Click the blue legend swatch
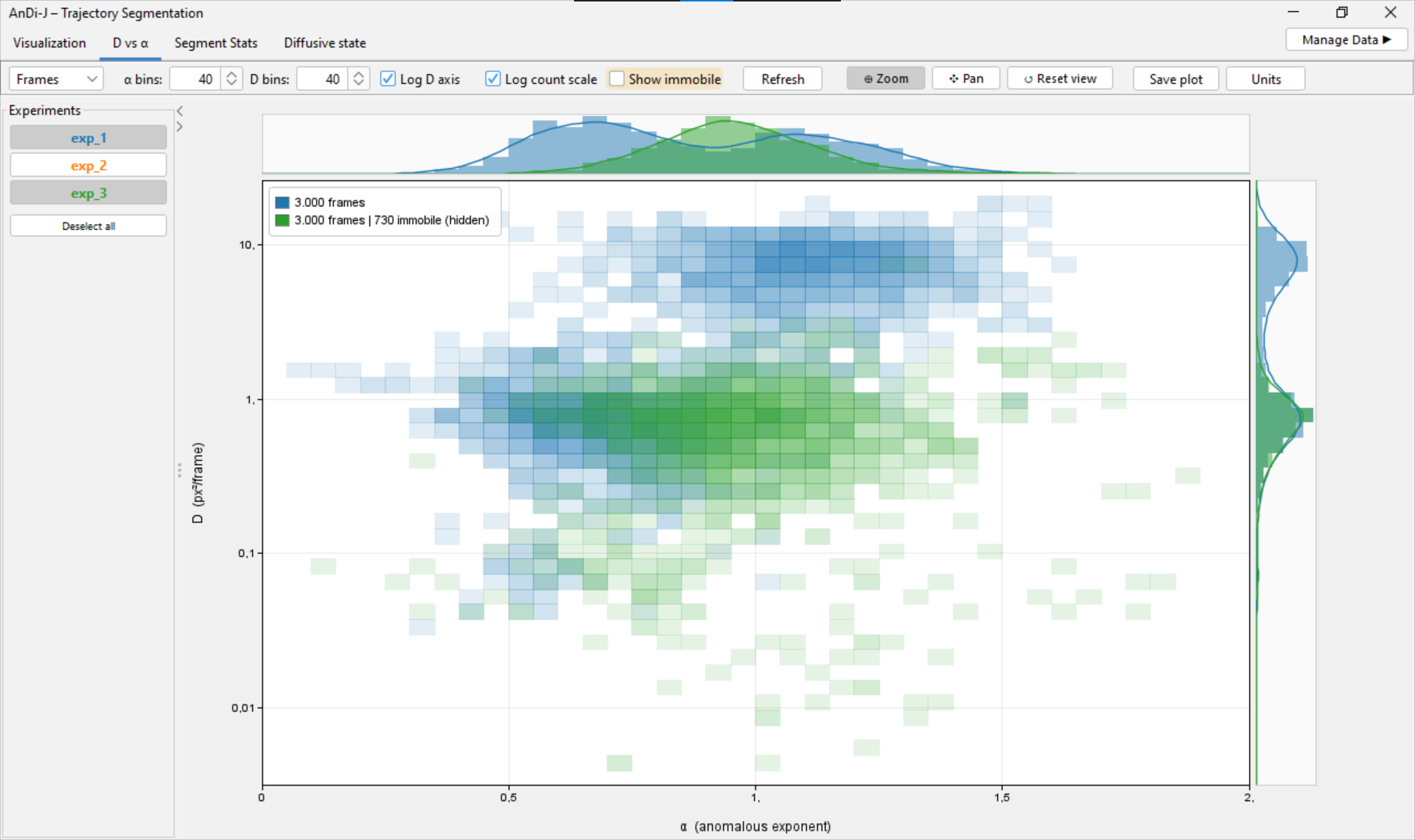The image size is (1415, 840). click(x=282, y=202)
